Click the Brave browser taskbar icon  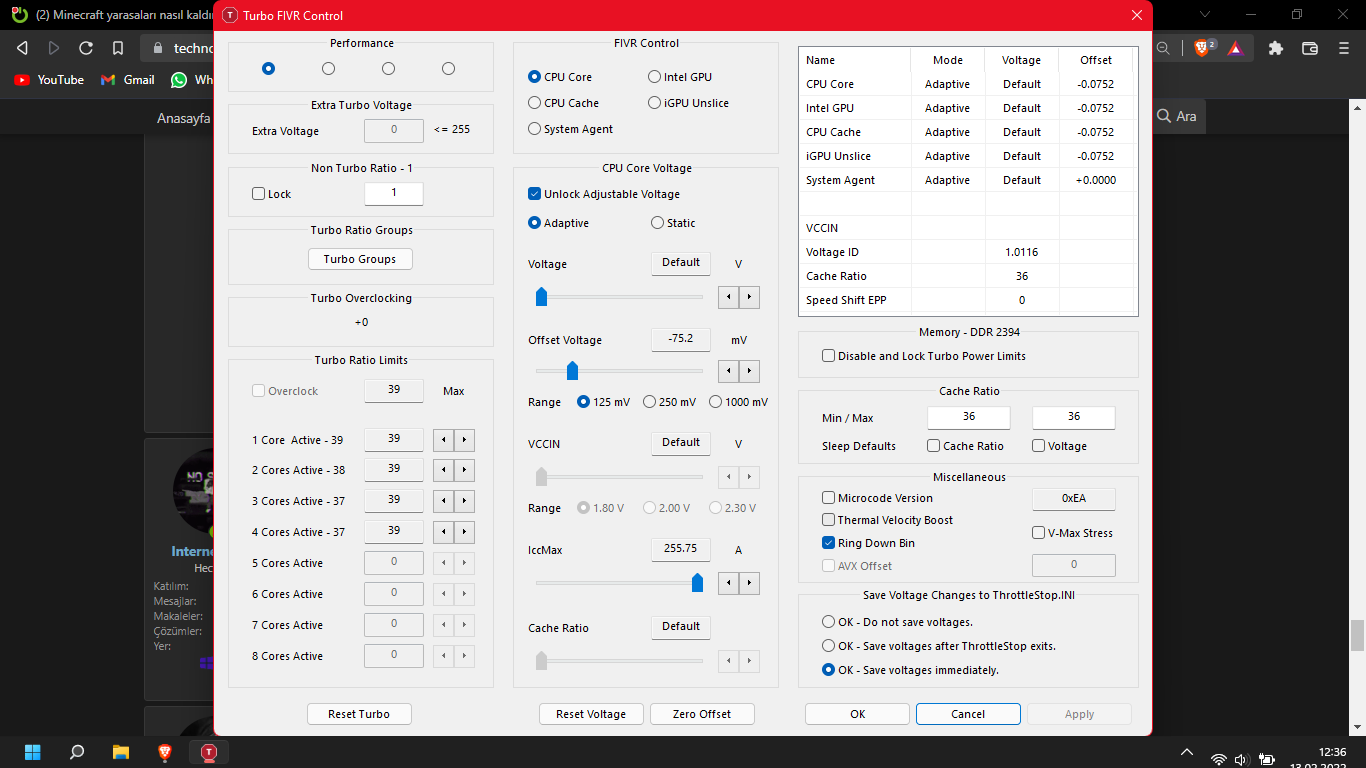point(165,752)
